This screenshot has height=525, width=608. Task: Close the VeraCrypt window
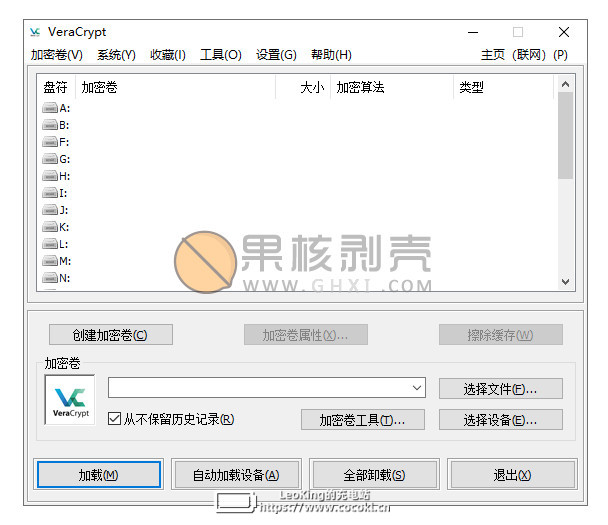coord(564,32)
